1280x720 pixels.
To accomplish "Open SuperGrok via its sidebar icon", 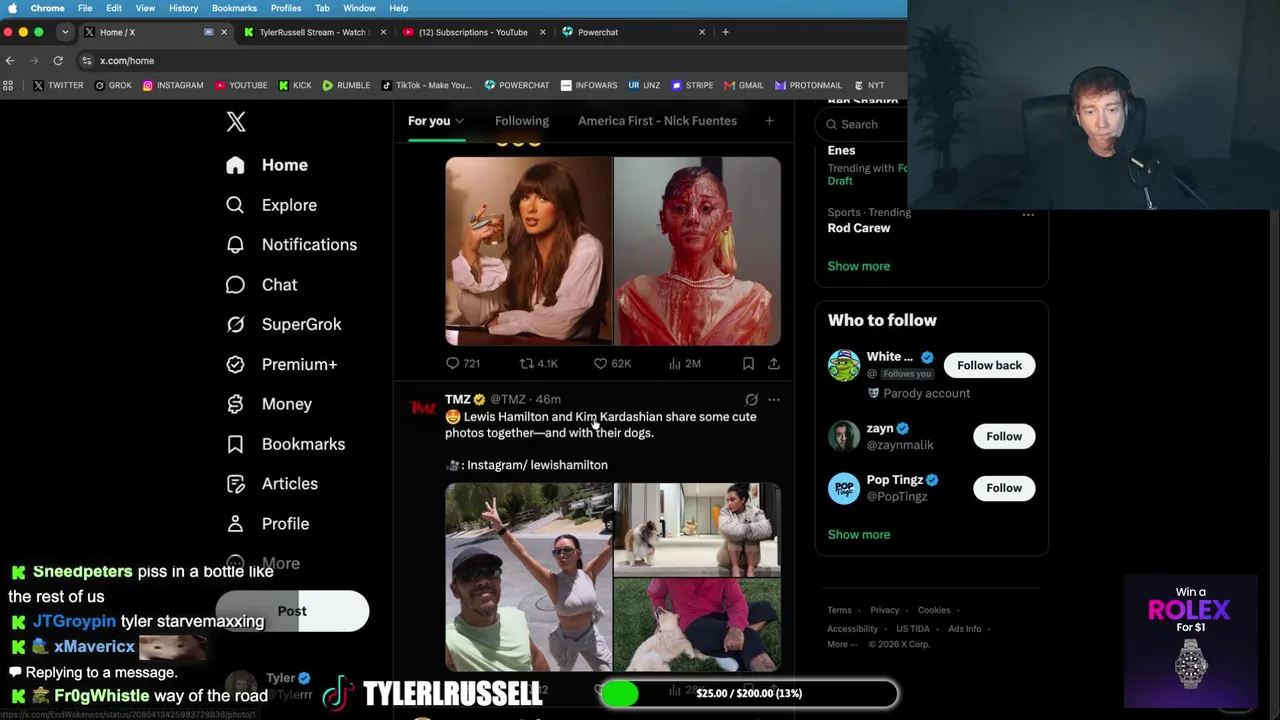I will pyautogui.click(x=235, y=324).
